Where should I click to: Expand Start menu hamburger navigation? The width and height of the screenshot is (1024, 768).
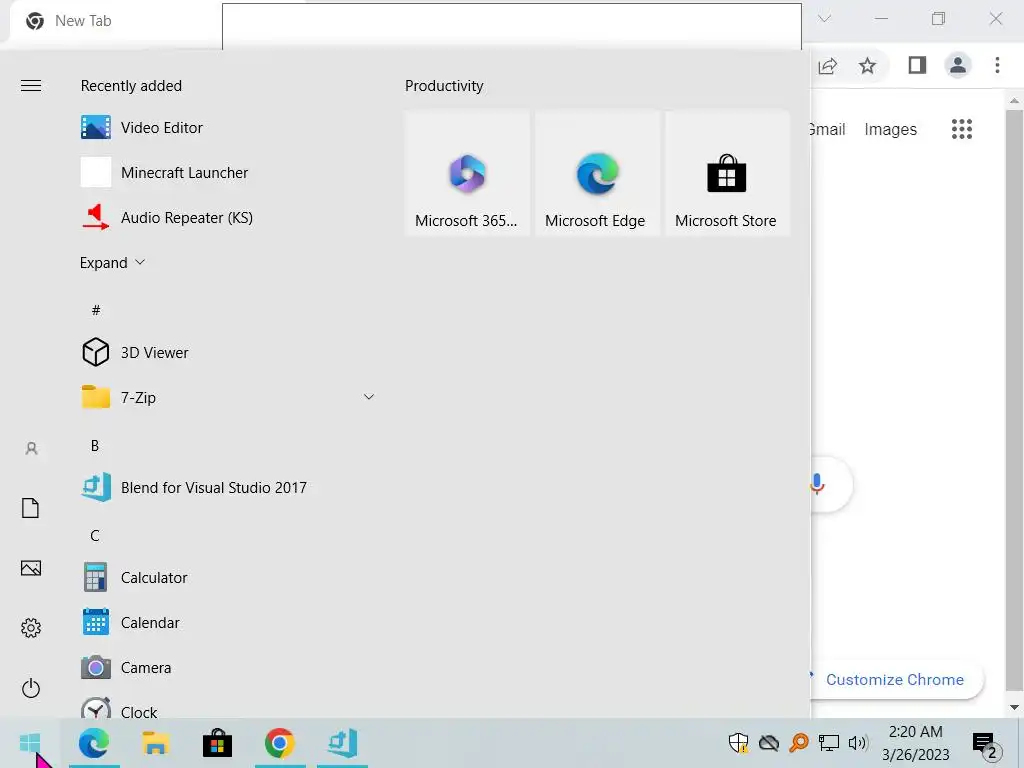coord(31,86)
